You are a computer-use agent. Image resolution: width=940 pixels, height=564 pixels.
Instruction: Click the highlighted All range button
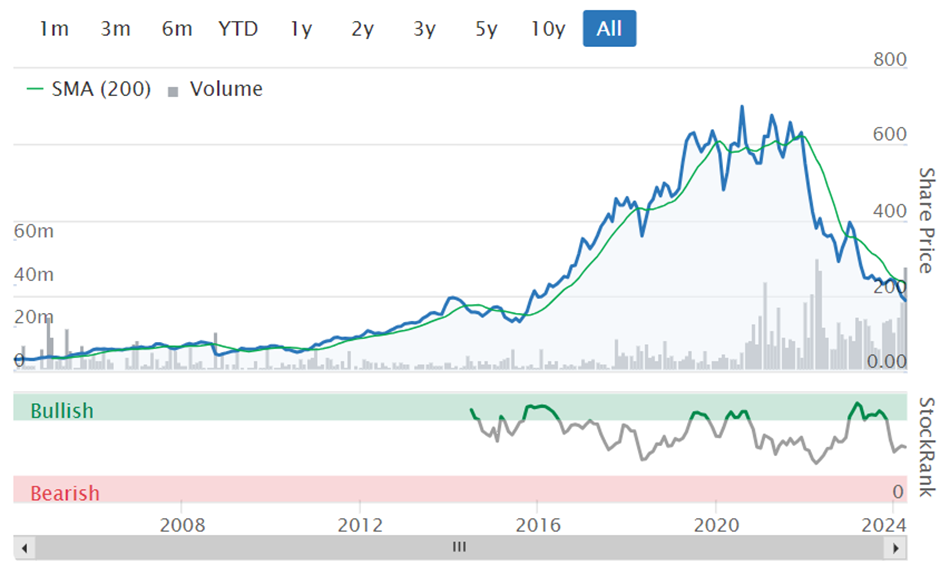pyautogui.click(x=609, y=29)
